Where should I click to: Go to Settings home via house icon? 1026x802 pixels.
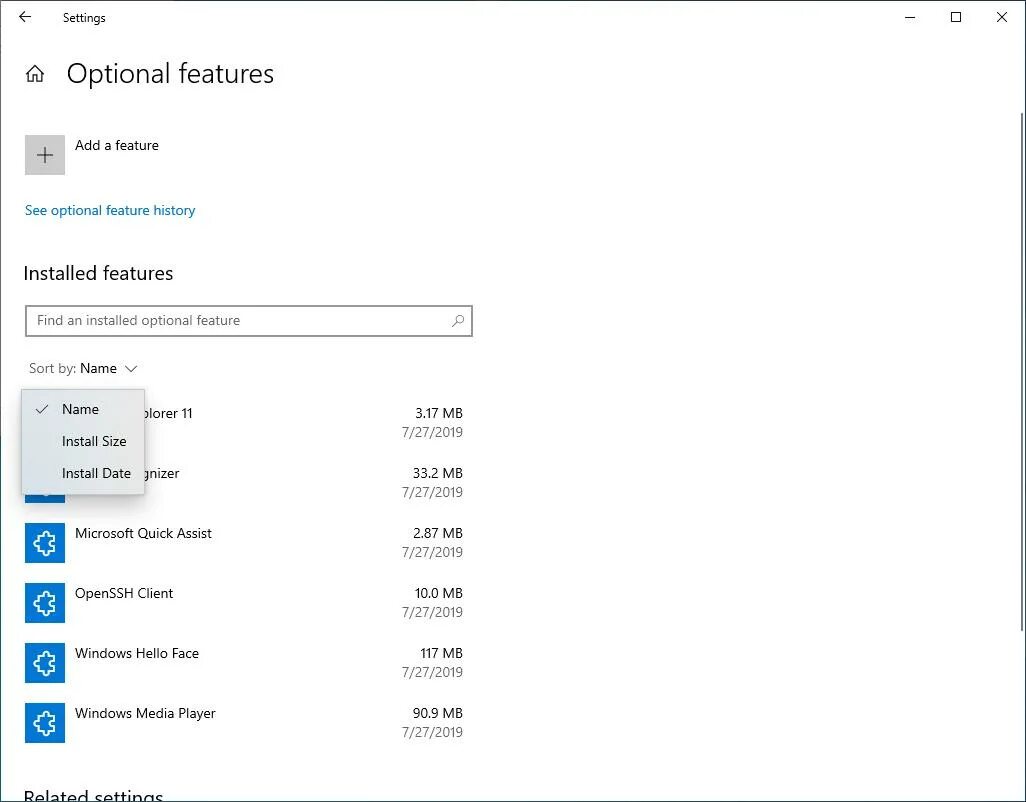click(35, 74)
